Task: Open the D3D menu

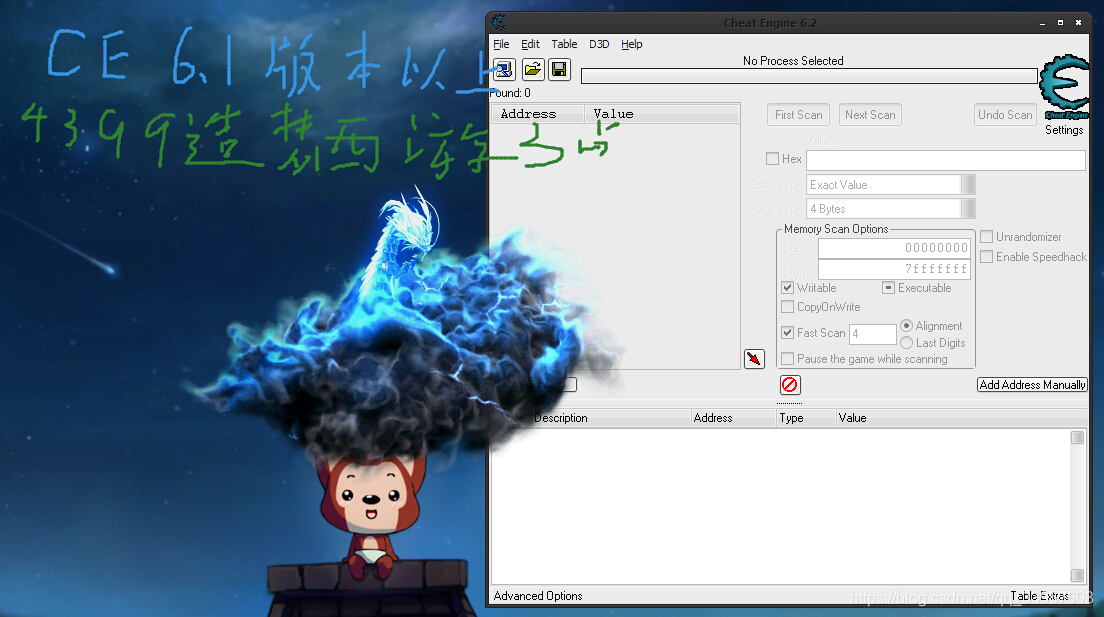Action: [x=599, y=44]
